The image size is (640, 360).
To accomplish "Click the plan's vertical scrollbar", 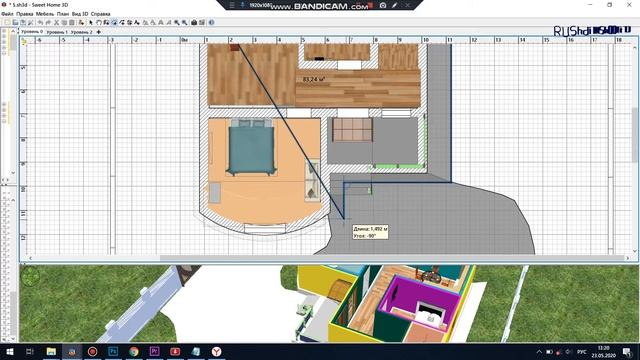I will 635,135.
